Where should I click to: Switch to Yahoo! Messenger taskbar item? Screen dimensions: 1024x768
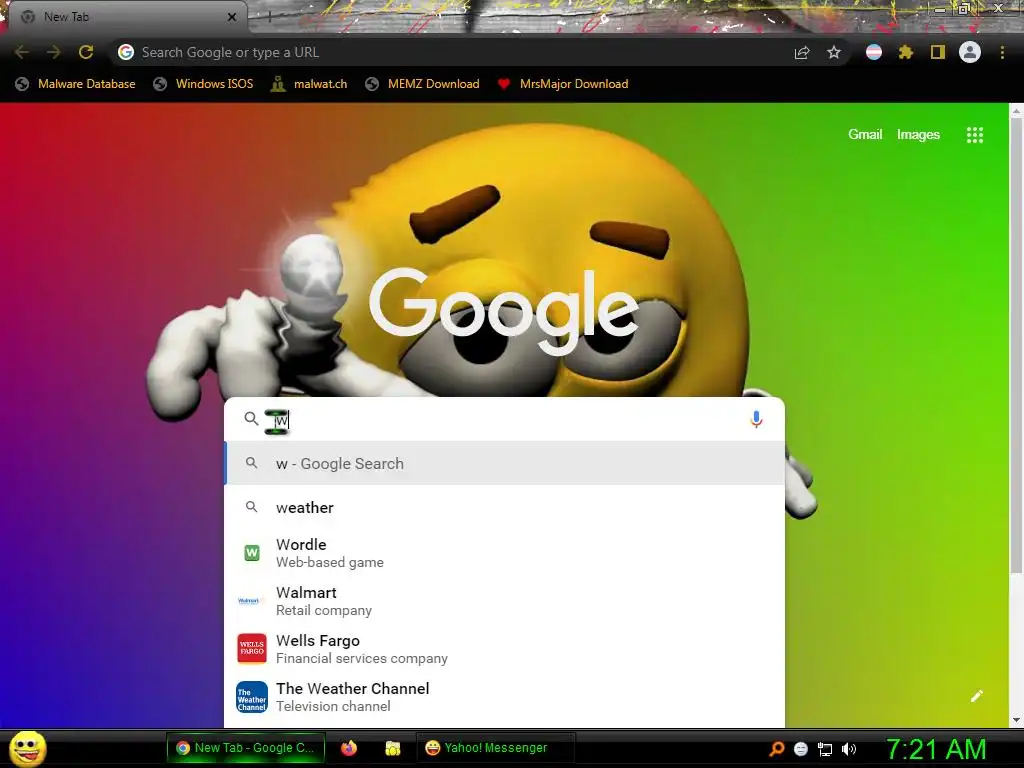click(x=496, y=748)
